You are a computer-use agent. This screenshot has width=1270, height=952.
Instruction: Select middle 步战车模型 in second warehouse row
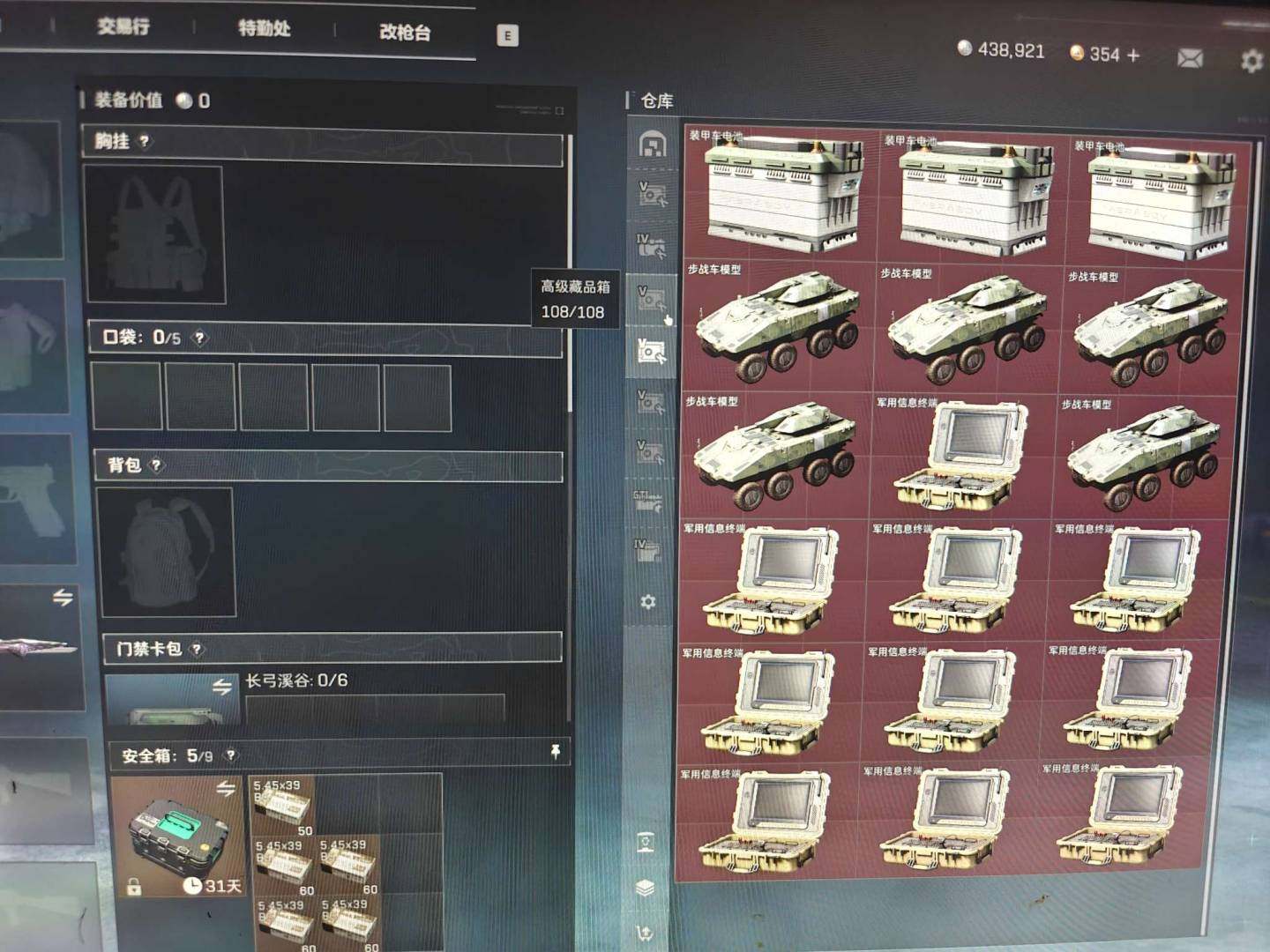[967, 329]
